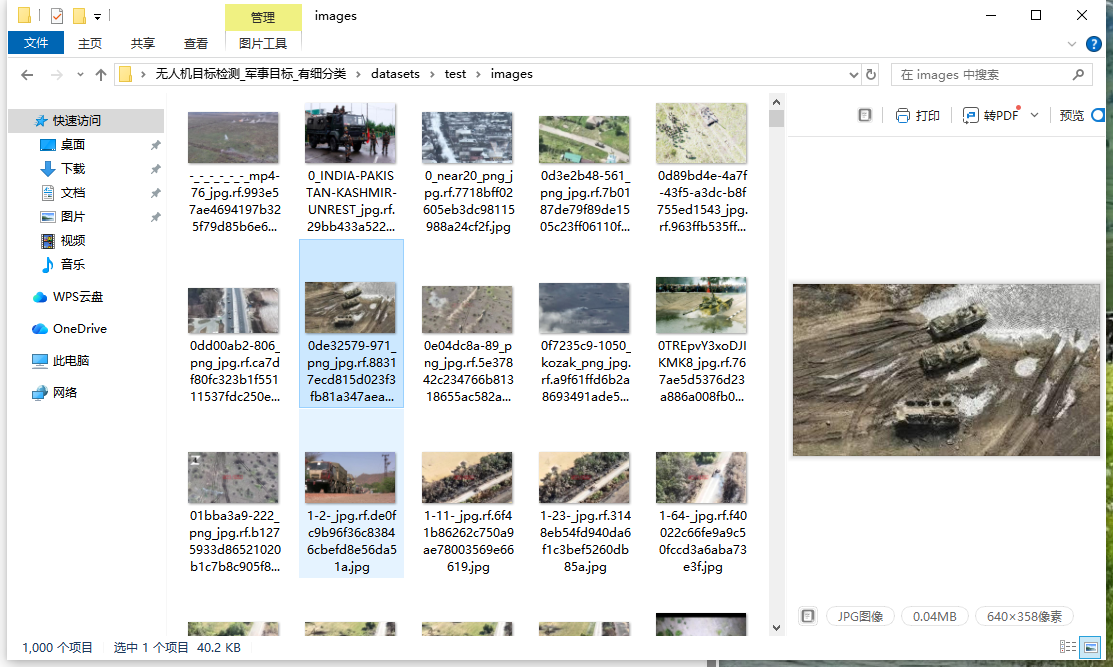Select 网络 in the sidebar

[x=64, y=392]
